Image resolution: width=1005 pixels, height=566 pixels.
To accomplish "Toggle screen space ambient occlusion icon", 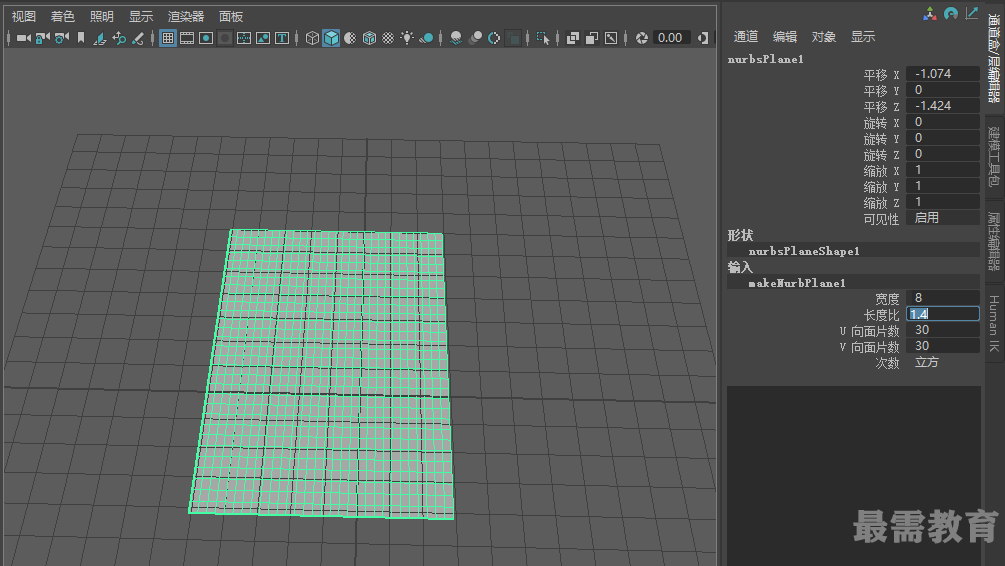I will 456,38.
